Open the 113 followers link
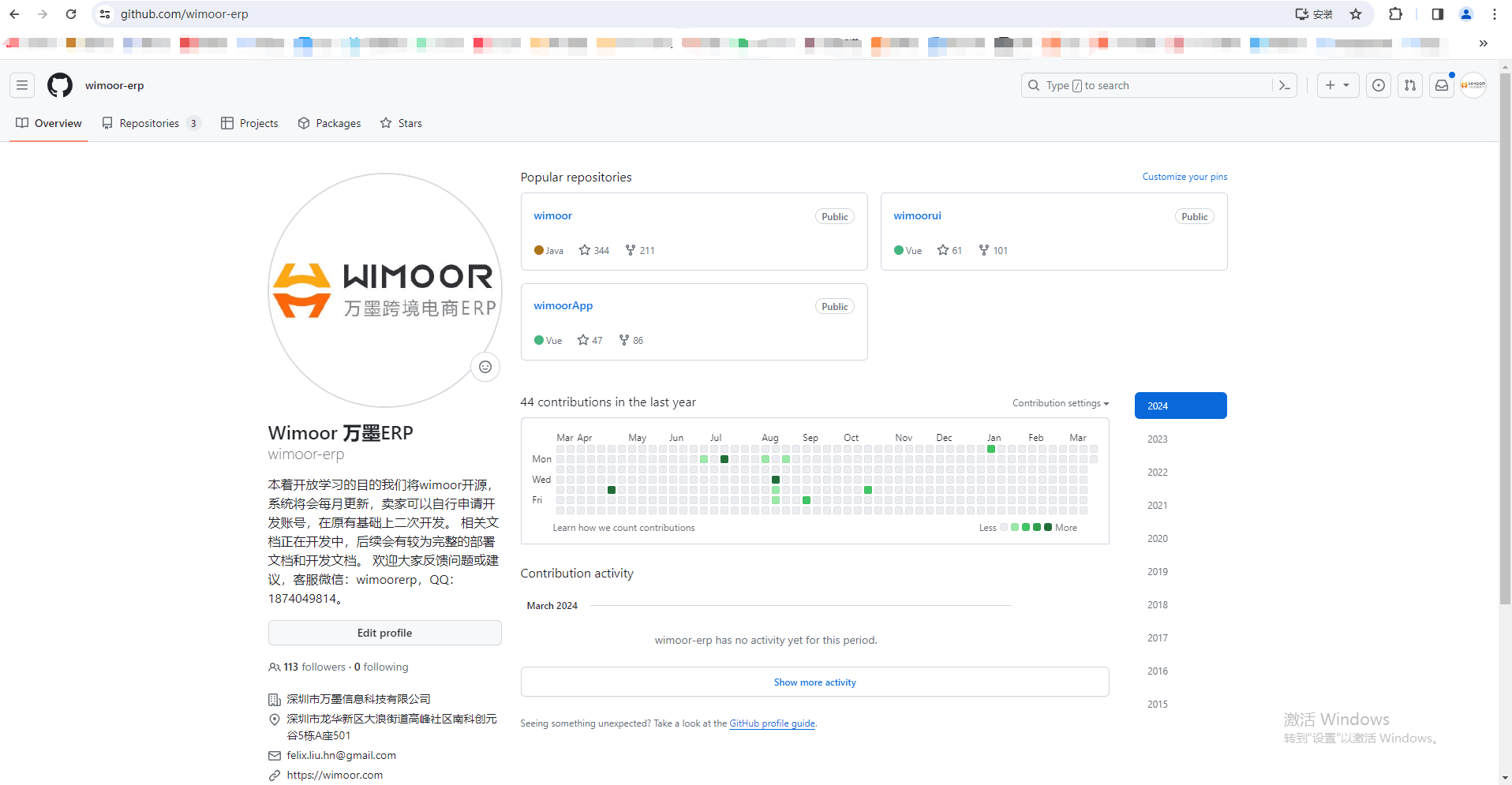Viewport: 1512px width, 785px height. [x=315, y=667]
